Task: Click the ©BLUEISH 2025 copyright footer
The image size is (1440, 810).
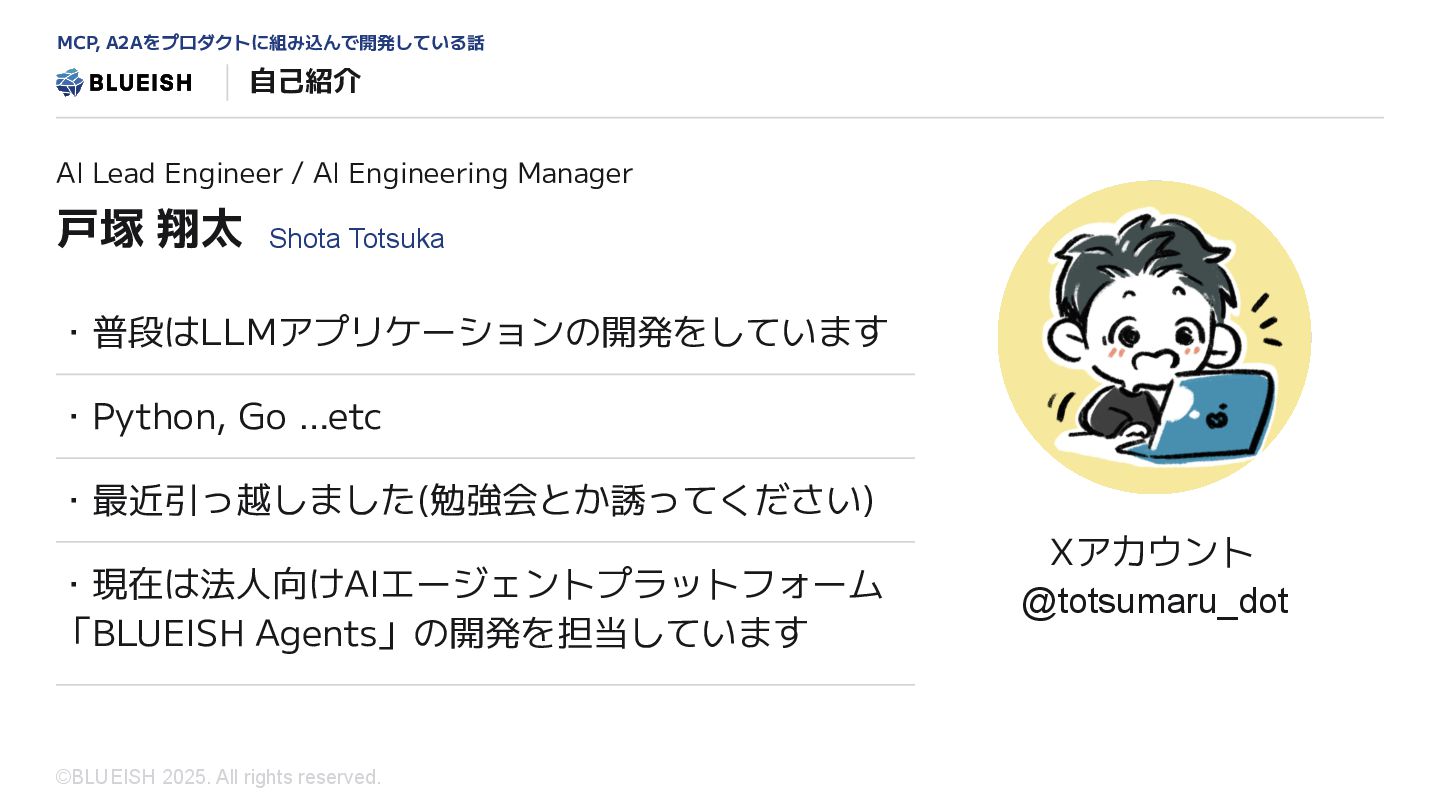Action: coord(218,777)
